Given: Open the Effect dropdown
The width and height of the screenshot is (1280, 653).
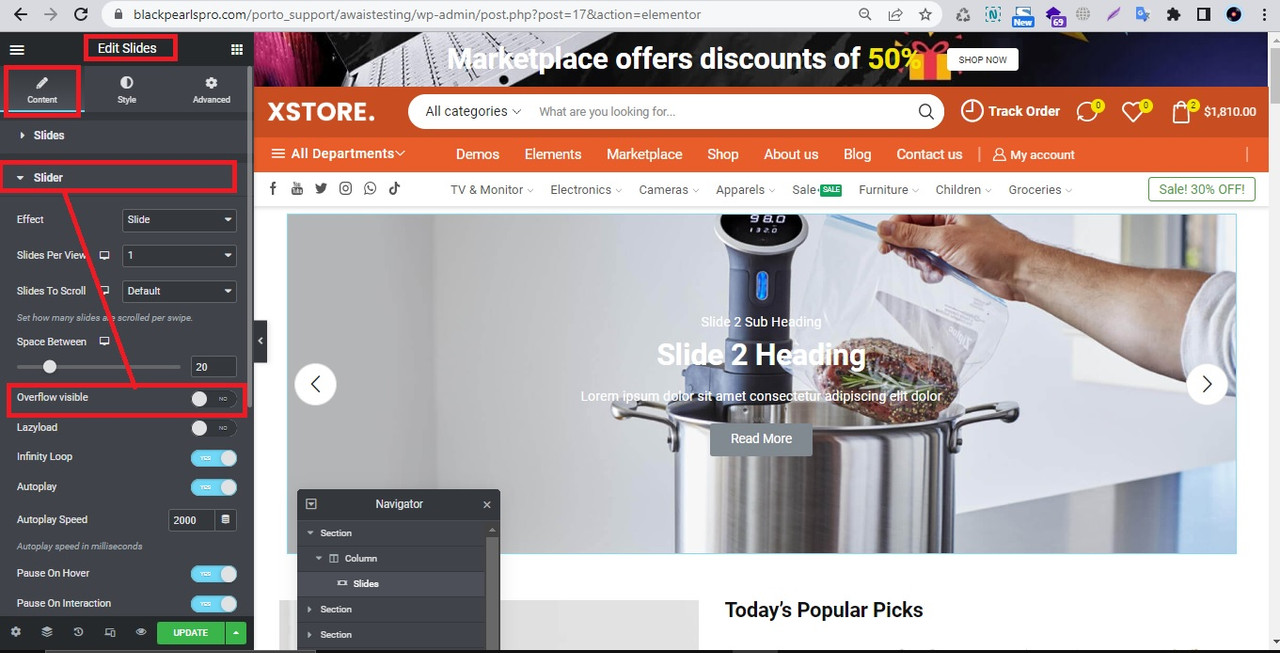Looking at the screenshot, I should pyautogui.click(x=179, y=219).
